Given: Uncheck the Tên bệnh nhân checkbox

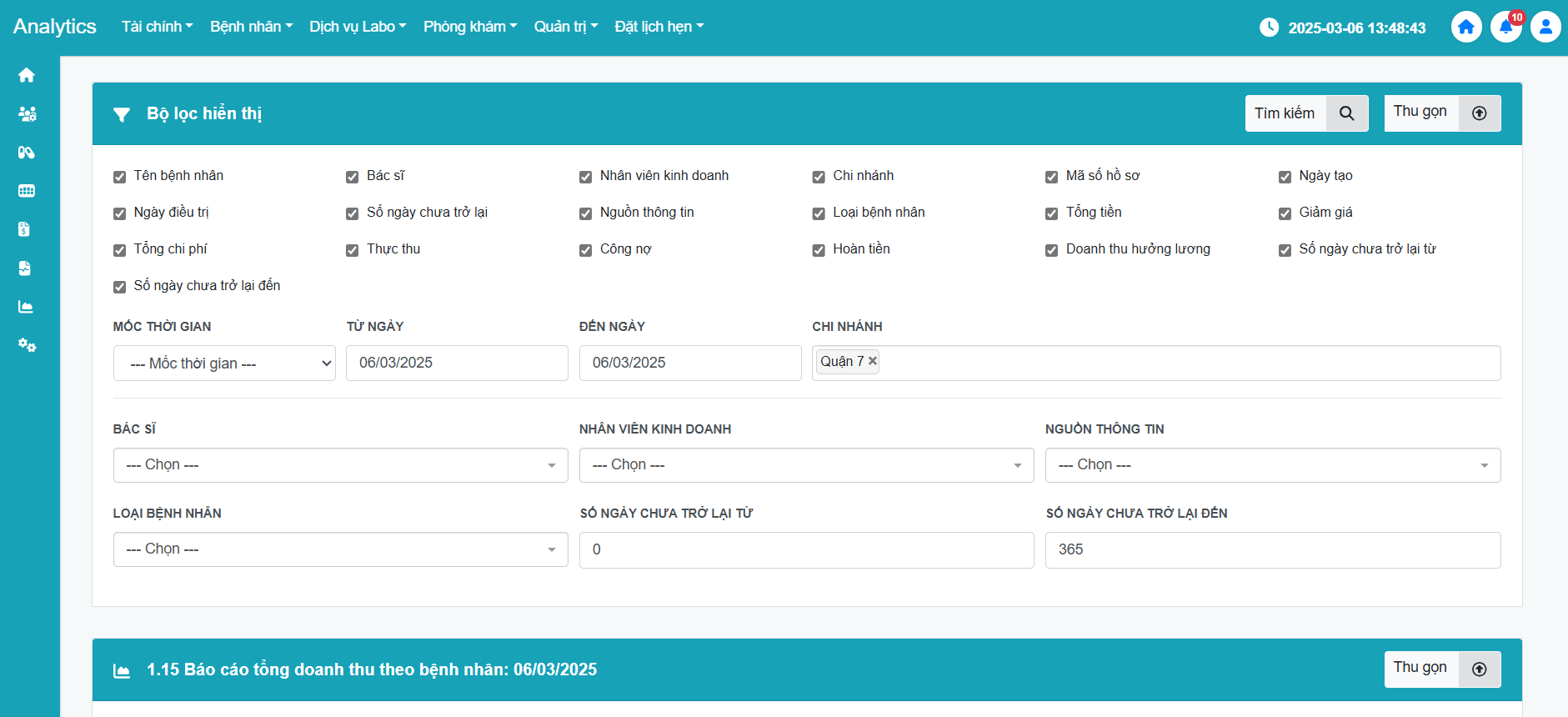Looking at the screenshot, I should tap(119, 177).
